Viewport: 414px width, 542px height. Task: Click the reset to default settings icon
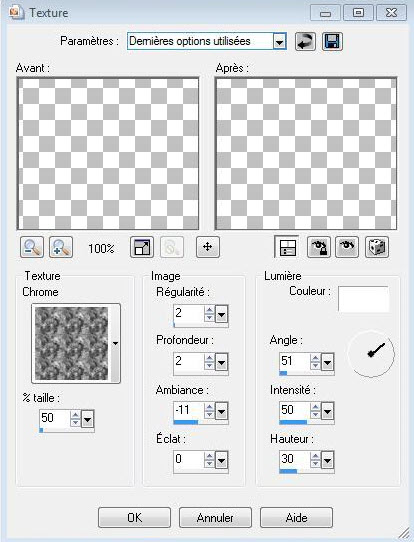pyautogui.click(x=305, y=41)
